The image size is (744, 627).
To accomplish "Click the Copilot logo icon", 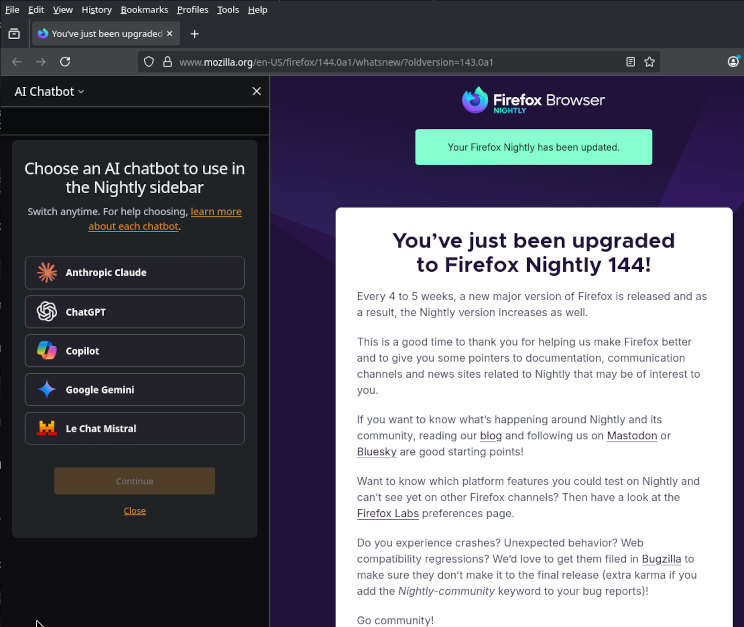I will 47,351.
